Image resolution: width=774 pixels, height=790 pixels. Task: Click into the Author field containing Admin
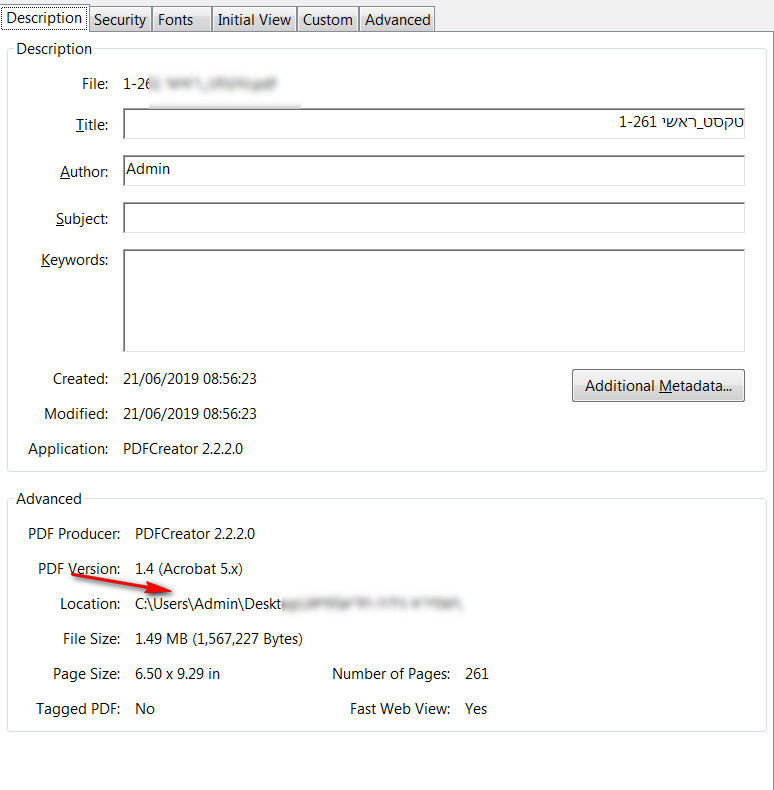[x=434, y=170]
